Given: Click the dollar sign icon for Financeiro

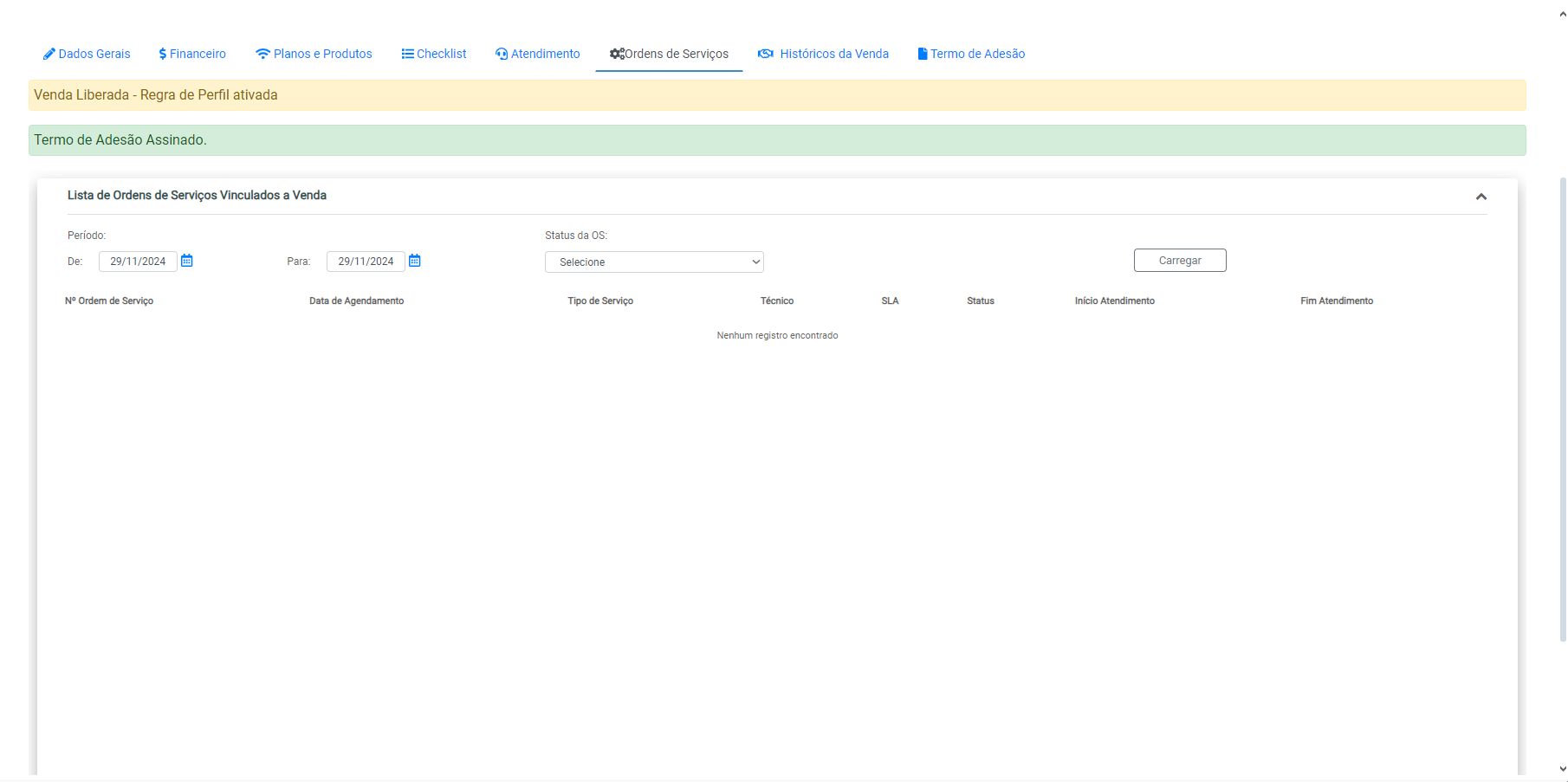Looking at the screenshot, I should click(x=163, y=54).
